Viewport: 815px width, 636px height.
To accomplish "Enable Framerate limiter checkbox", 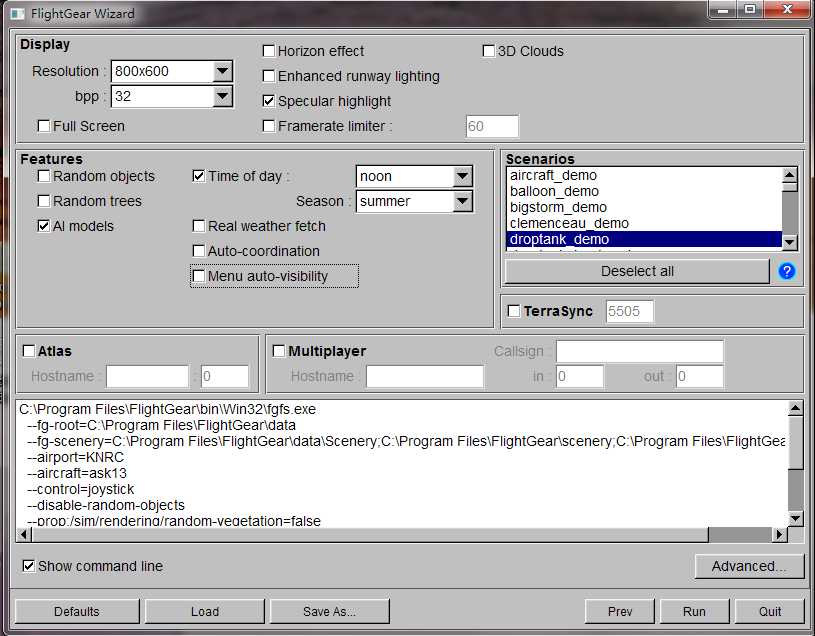I will [x=269, y=126].
